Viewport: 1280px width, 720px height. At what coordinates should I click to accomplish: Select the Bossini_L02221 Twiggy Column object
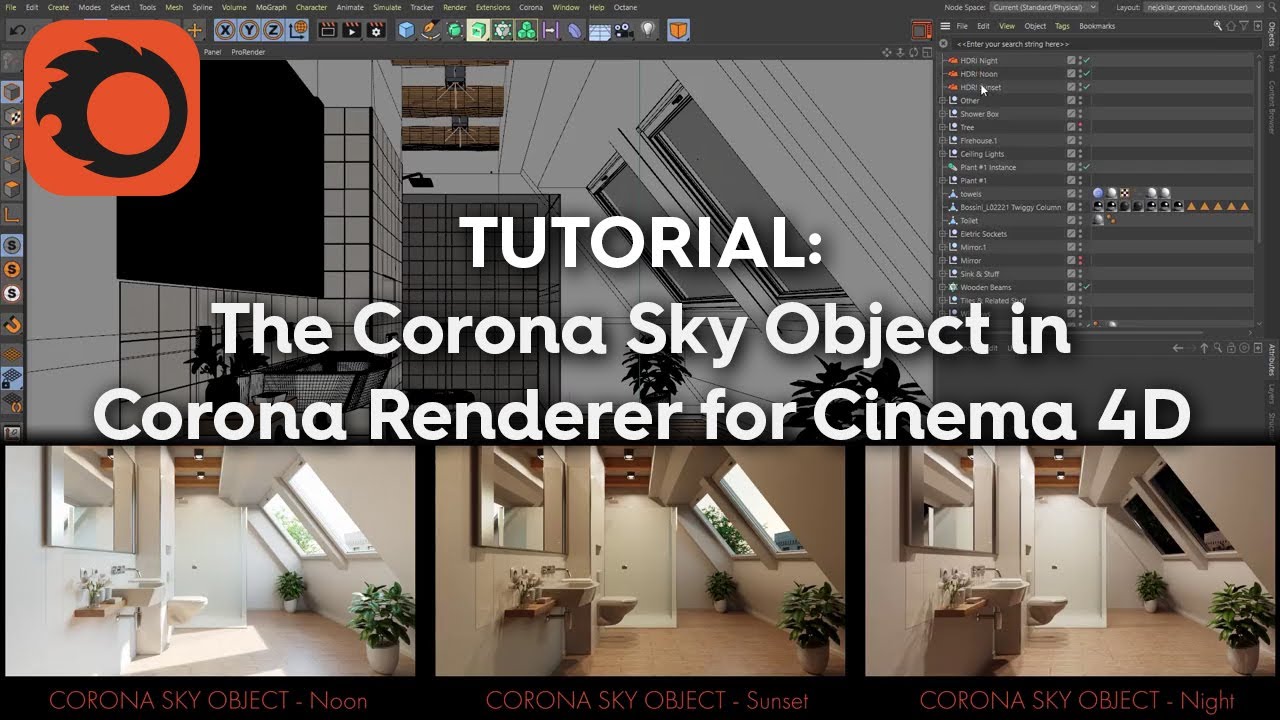1010,207
